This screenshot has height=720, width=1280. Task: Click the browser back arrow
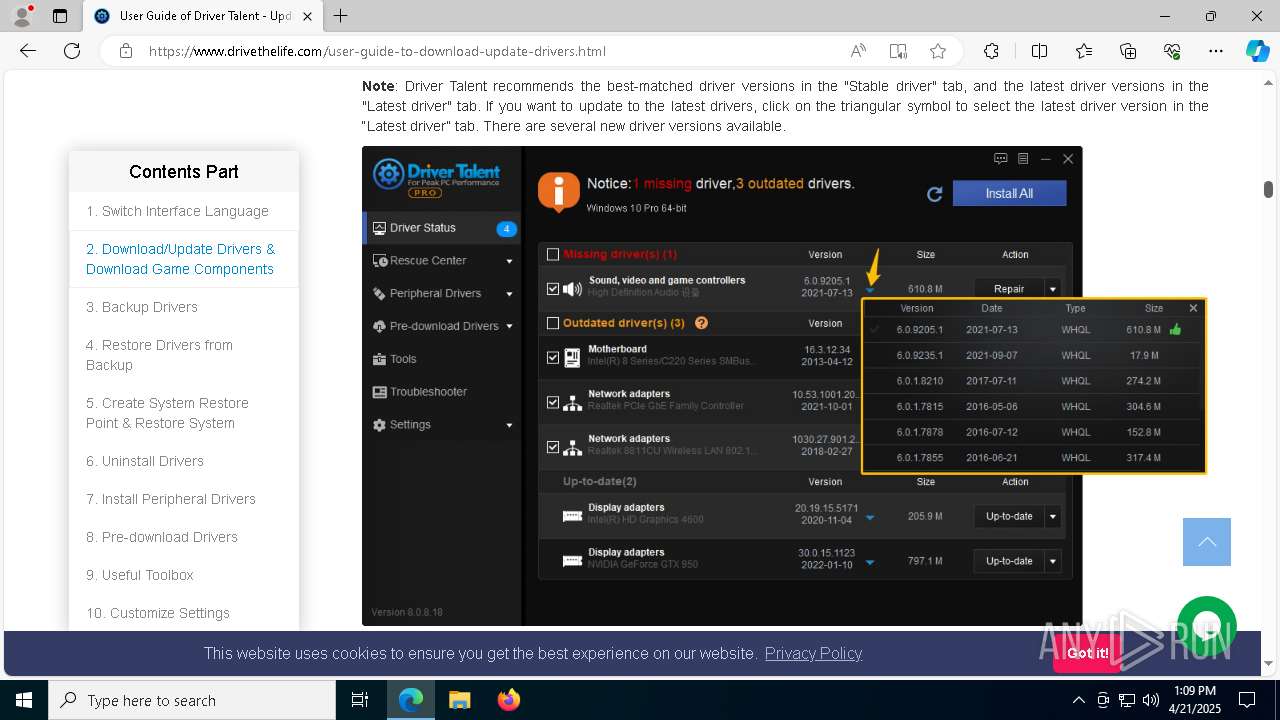(x=28, y=51)
